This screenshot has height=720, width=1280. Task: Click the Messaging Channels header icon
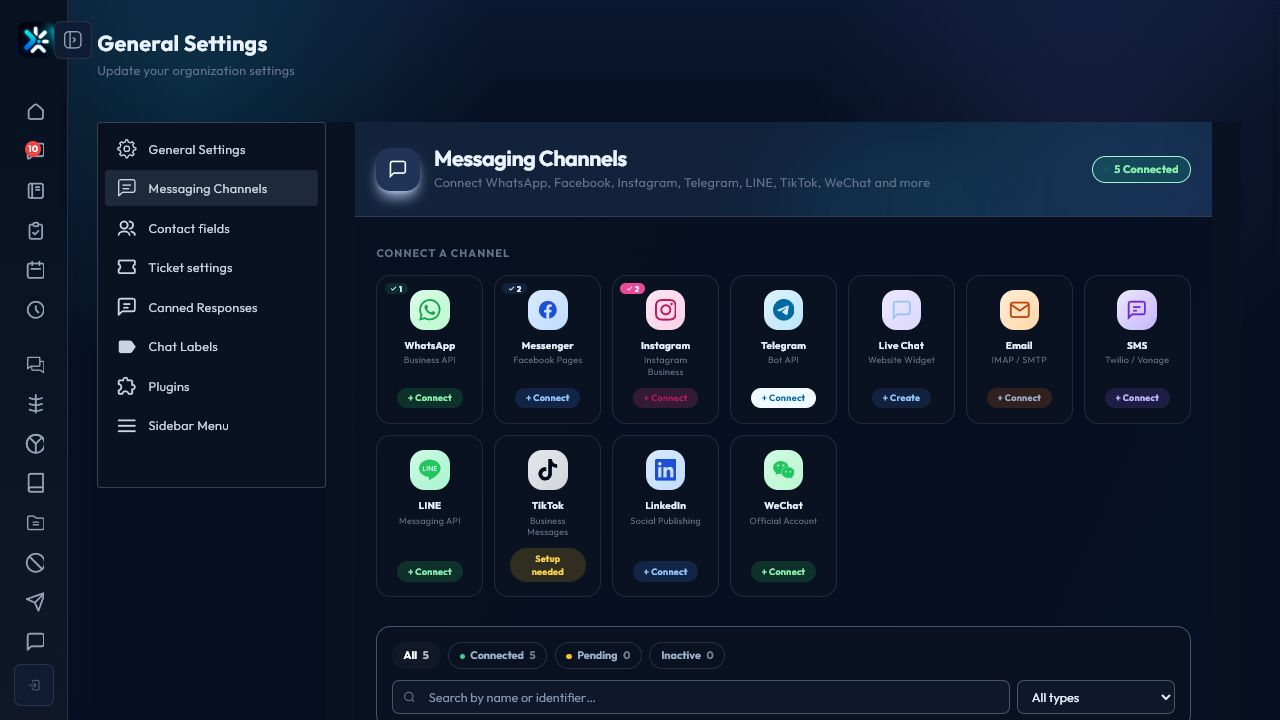(x=398, y=169)
